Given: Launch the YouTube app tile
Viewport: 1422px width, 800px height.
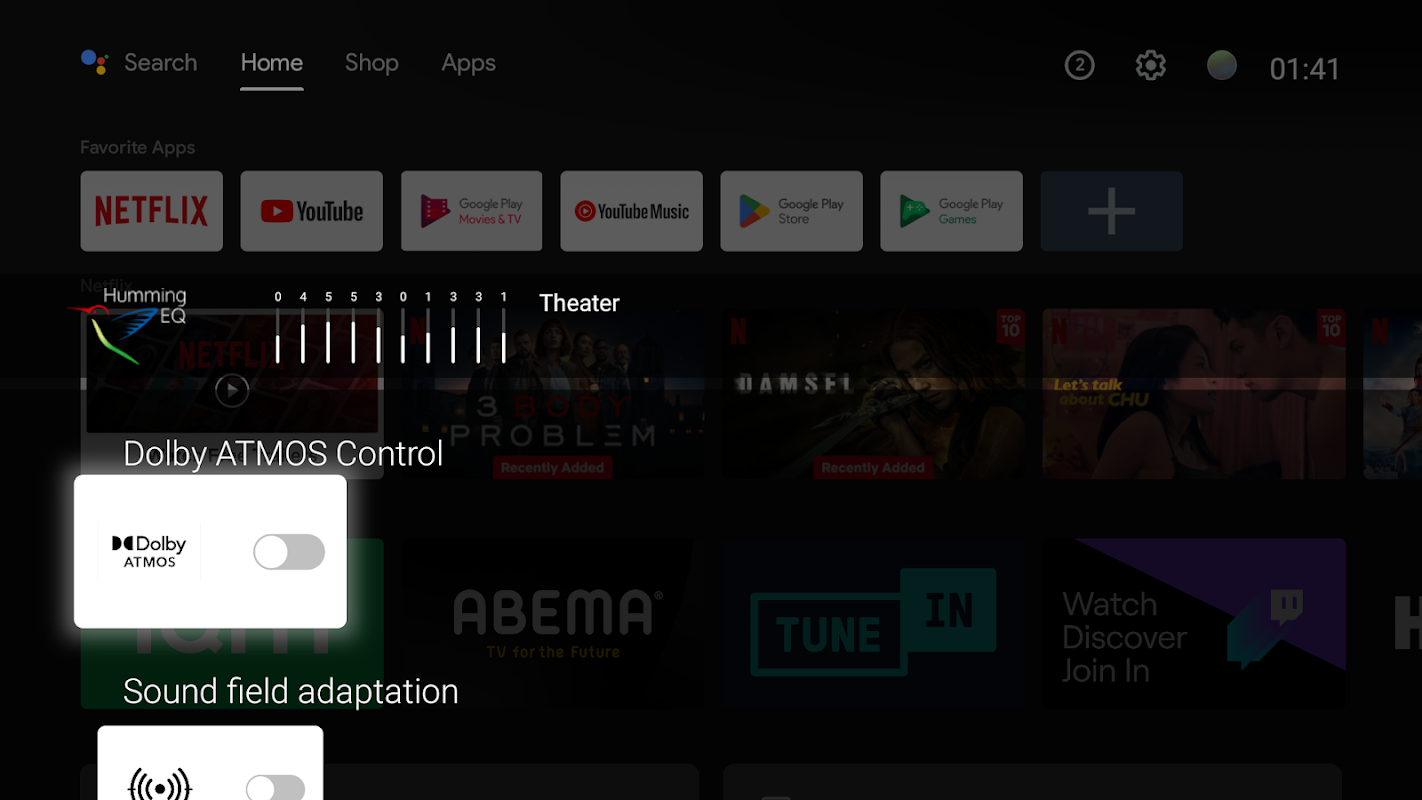Looking at the screenshot, I should [312, 211].
